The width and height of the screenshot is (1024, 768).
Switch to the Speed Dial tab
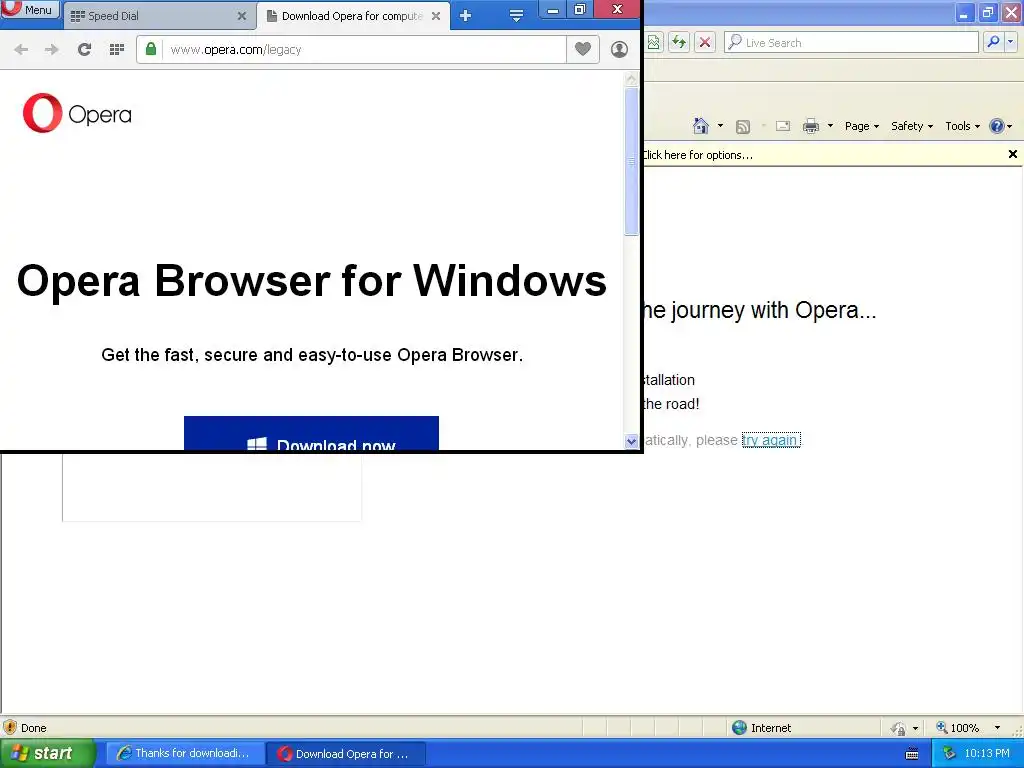157,16
